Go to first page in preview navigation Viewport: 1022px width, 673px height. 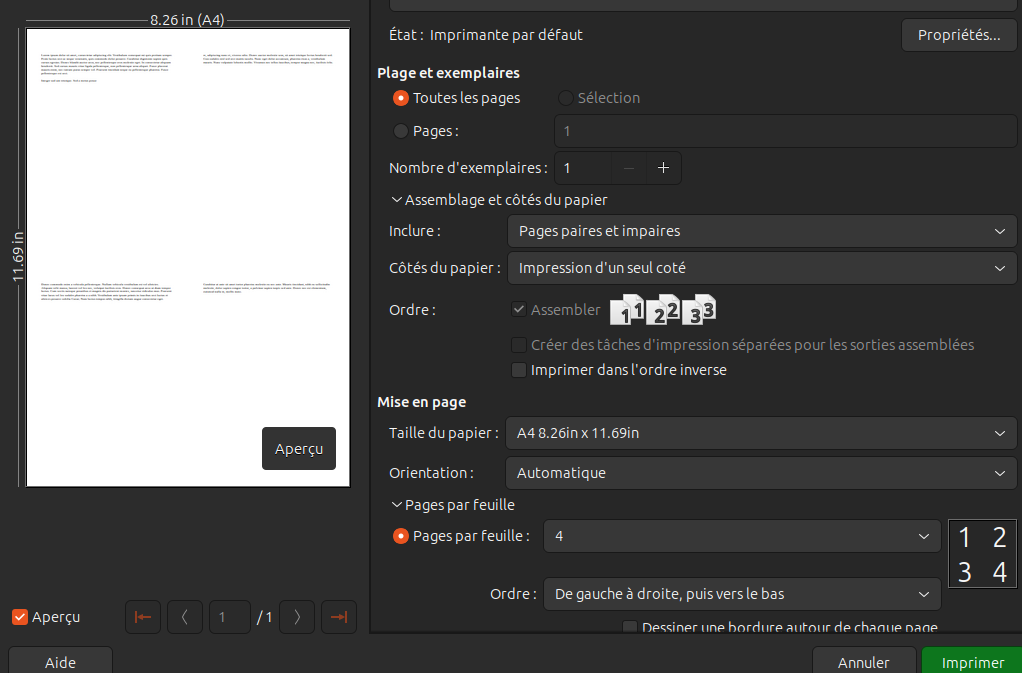point(143,617)
